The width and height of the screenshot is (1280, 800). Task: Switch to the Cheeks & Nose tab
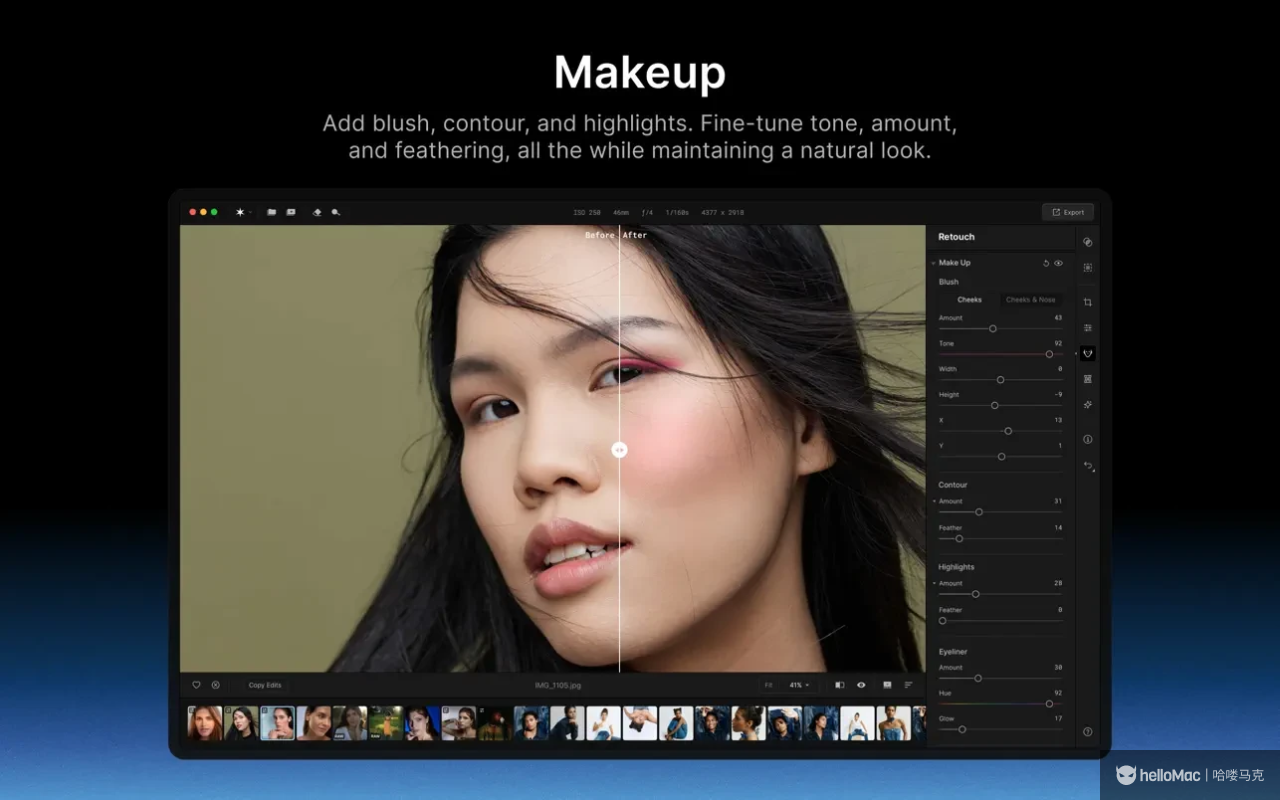tap(1031, 300)
